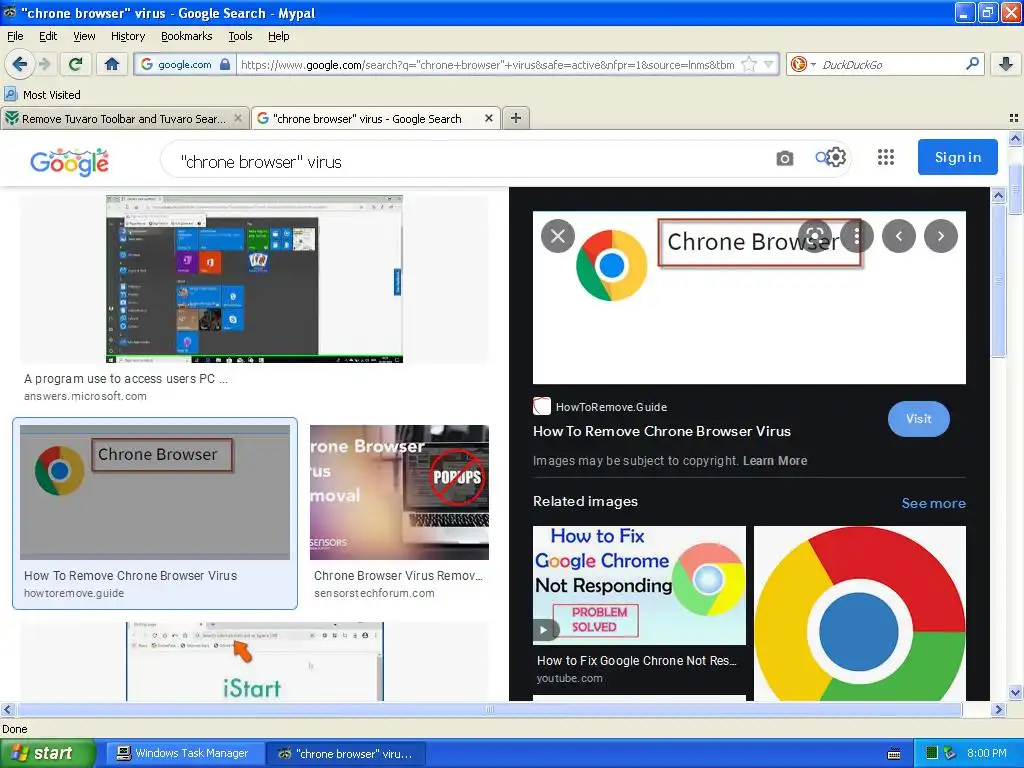Open the large Chrome logo related image

click(860, 614)
